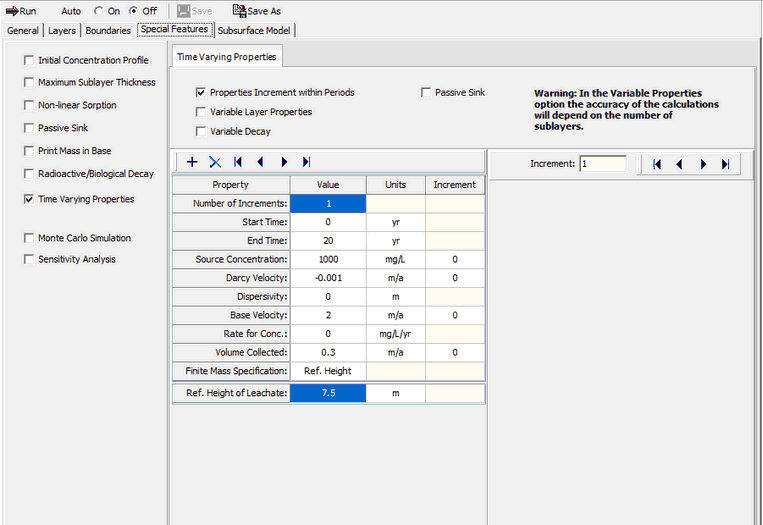Select the Auto On radio button
The width and height of the screenshot is (763, 525).
tap(98, 11)
